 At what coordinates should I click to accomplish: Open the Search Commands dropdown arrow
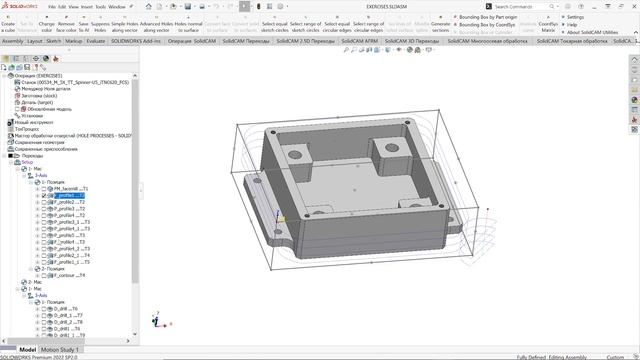558,7
